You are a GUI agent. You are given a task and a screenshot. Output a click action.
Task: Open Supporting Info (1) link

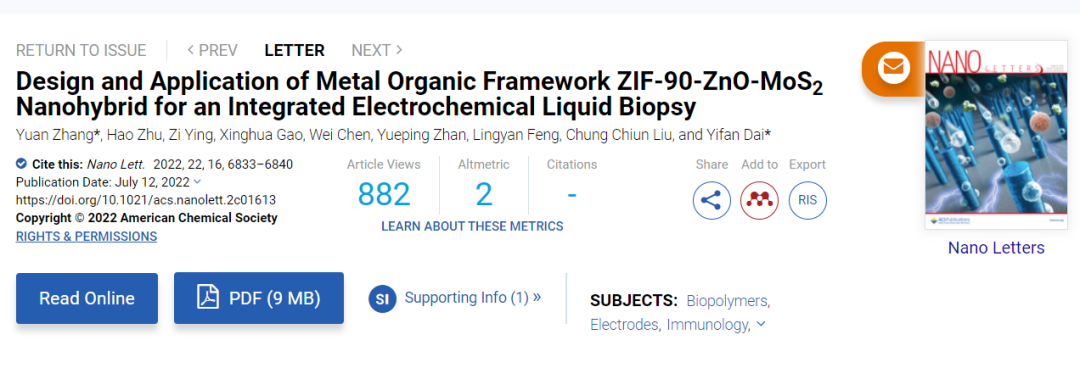(x=472, y=298)
